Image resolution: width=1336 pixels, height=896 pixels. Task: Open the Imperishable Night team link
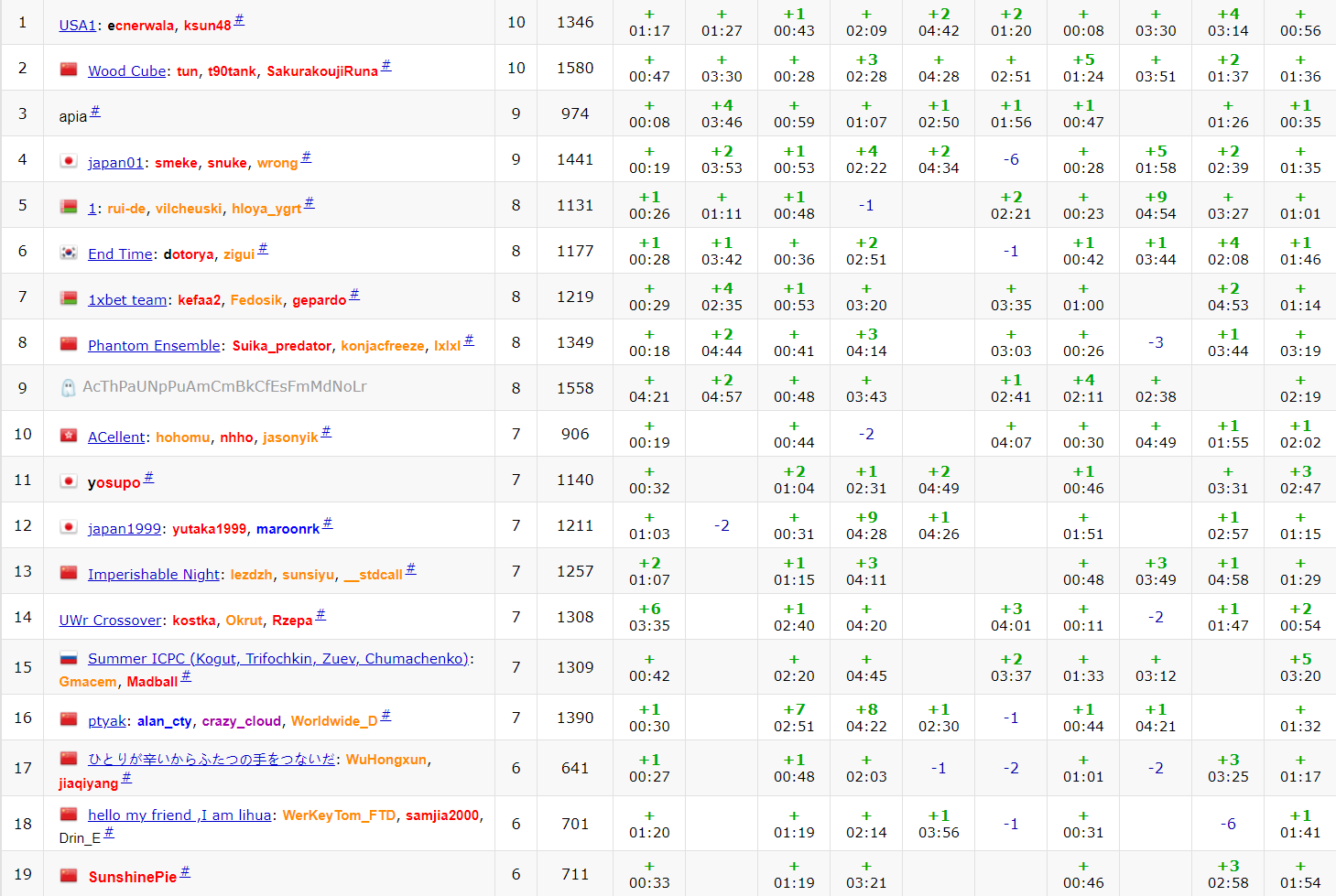154,575
